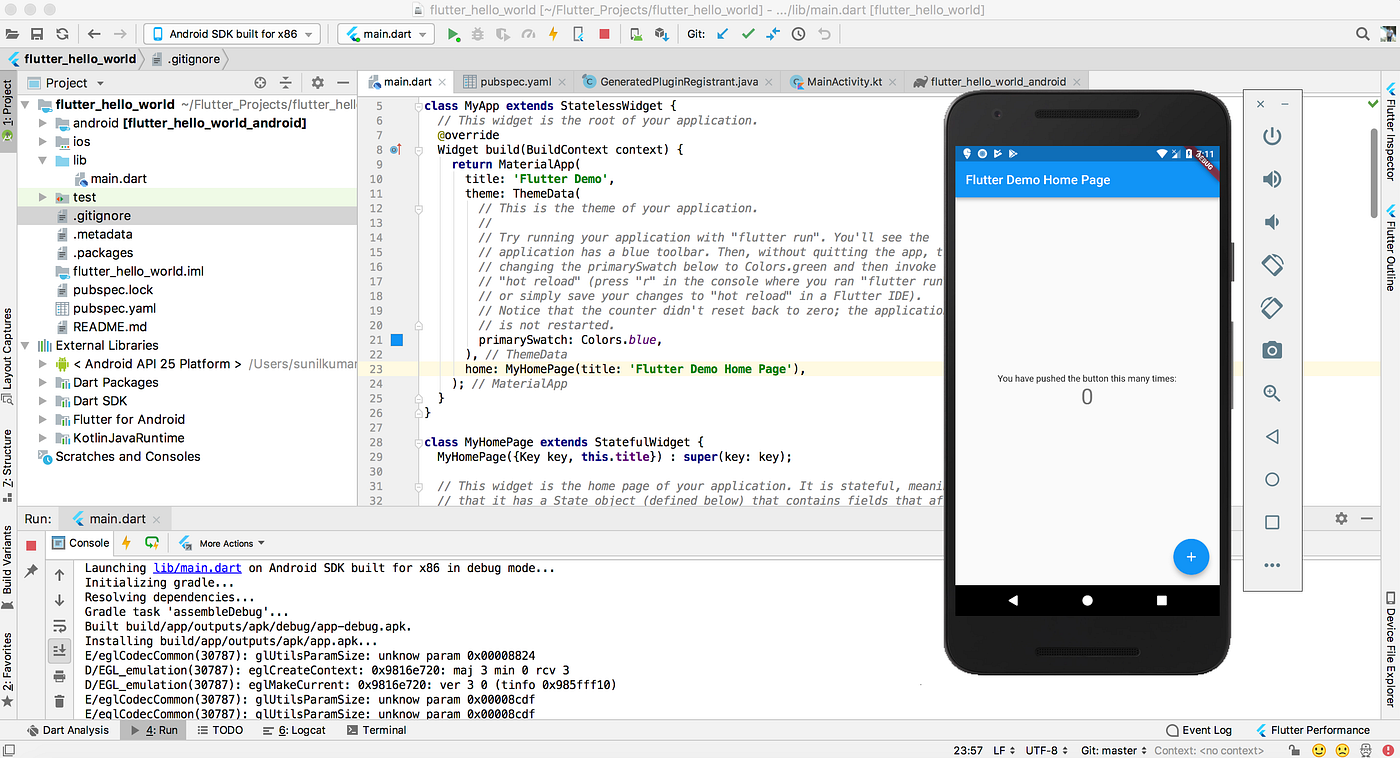This screenshot has height=758, width=1400.
Task: Commit changes via the green Git checkmark icon
Action: 747,33
